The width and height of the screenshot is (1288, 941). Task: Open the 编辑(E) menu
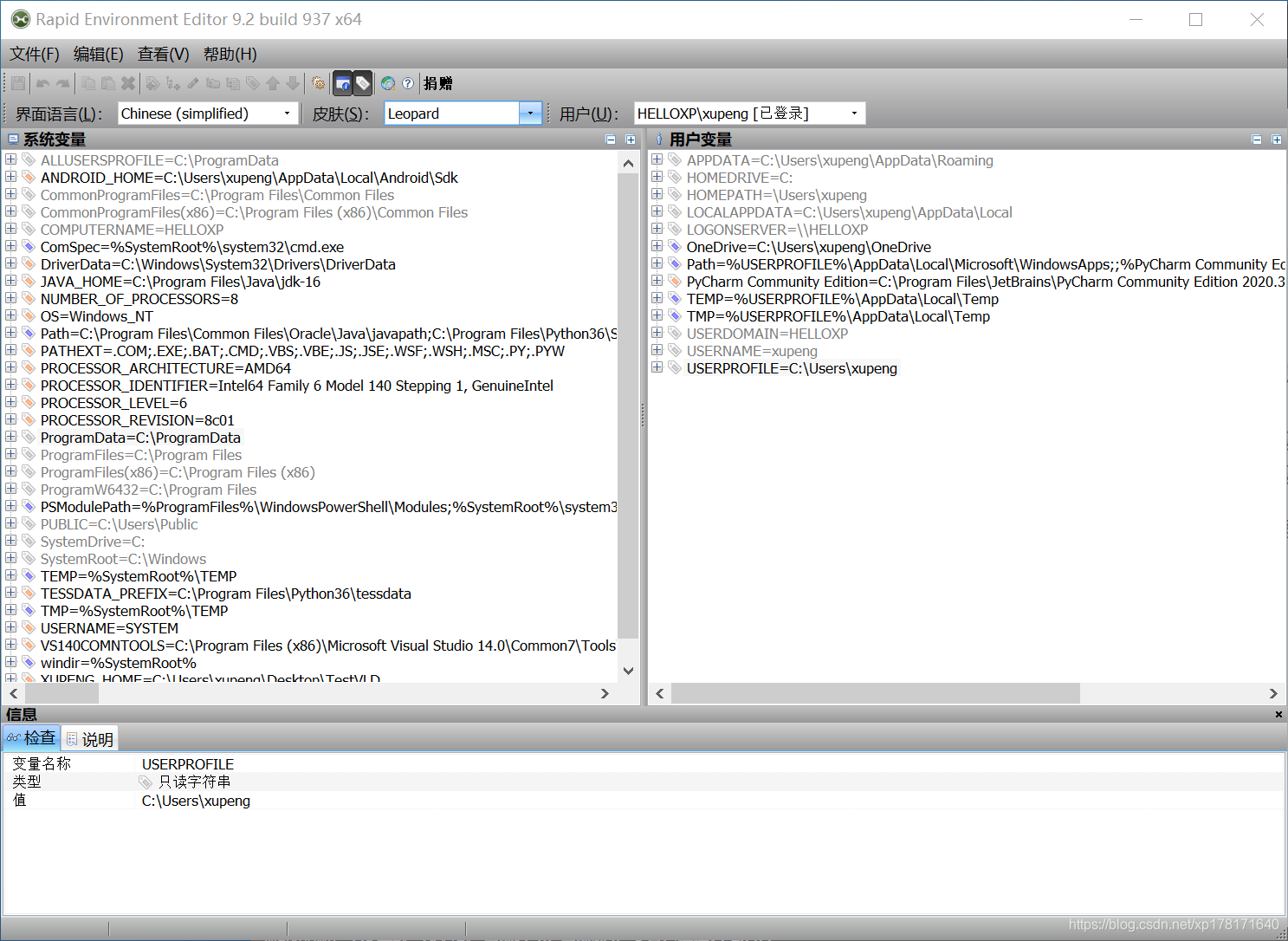point(99,54)
